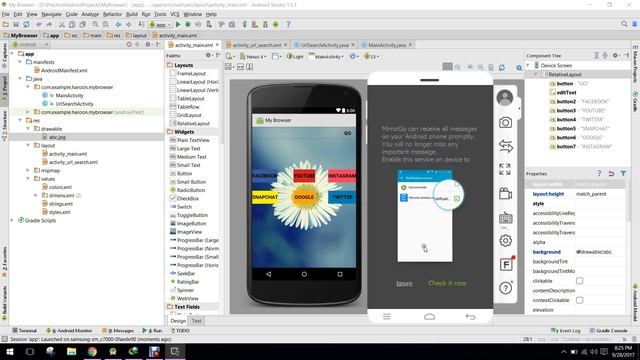
Task: Click the MirrorGo menu hamburger navigation icon
Action: click(x=387, y=316)
